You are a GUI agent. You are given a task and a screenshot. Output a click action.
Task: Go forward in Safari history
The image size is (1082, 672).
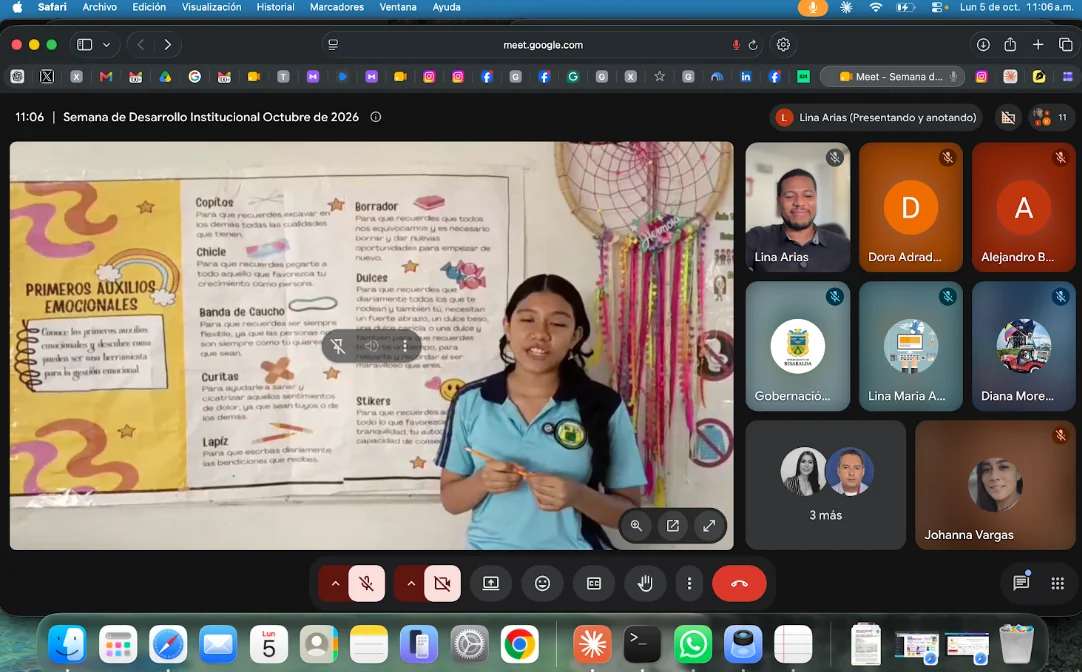point(168,45)
